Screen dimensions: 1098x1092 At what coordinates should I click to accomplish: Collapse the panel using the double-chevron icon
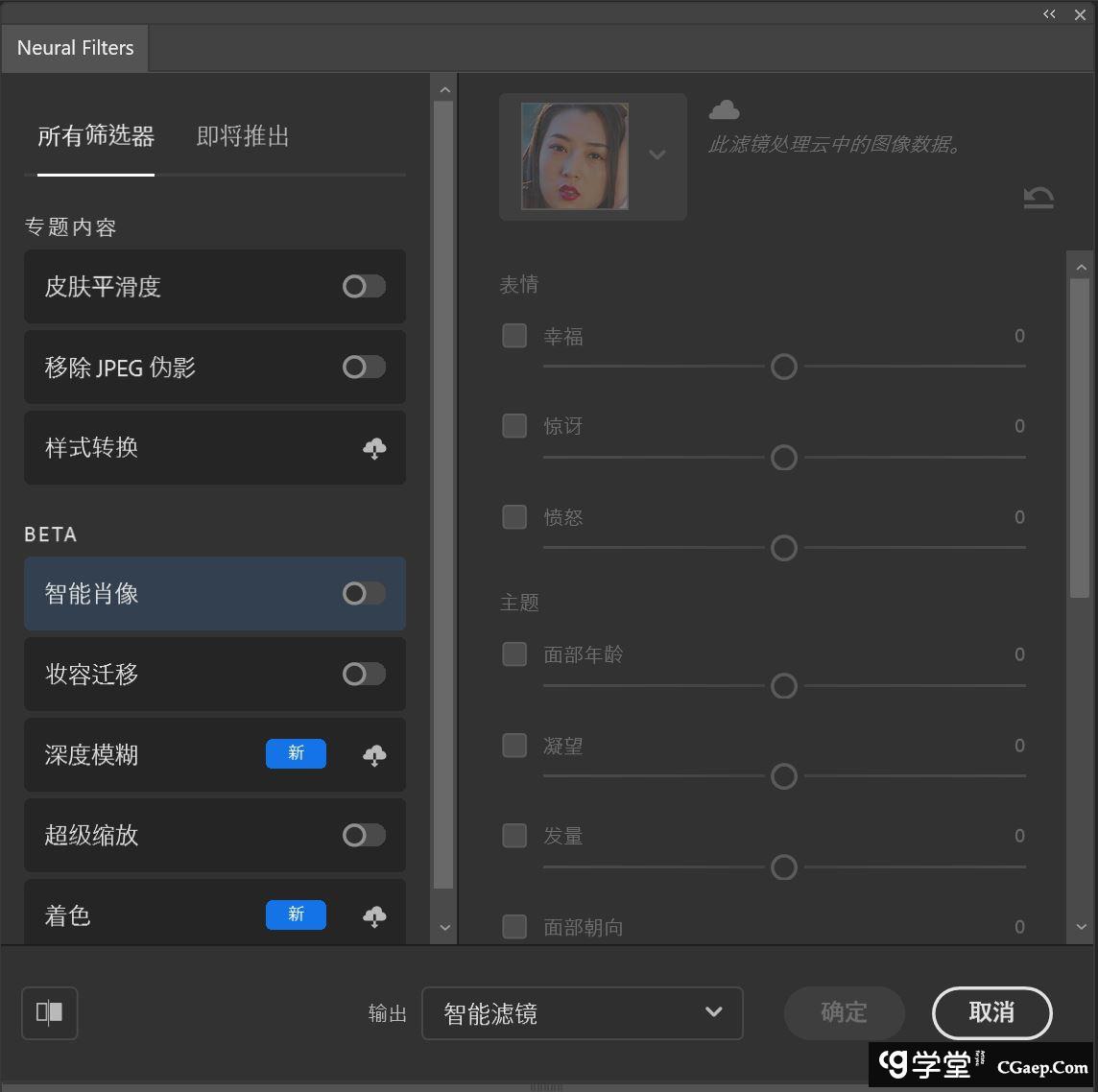pyautogui.click(x=1048, y=14)
